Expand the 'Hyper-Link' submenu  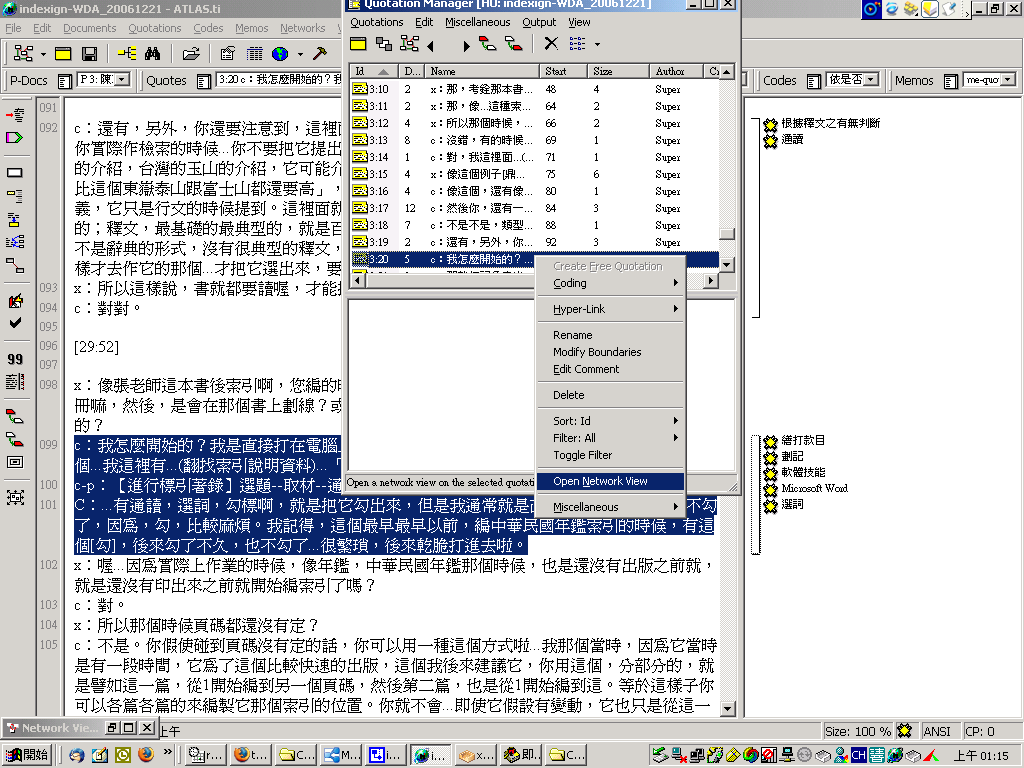point(610,310)
